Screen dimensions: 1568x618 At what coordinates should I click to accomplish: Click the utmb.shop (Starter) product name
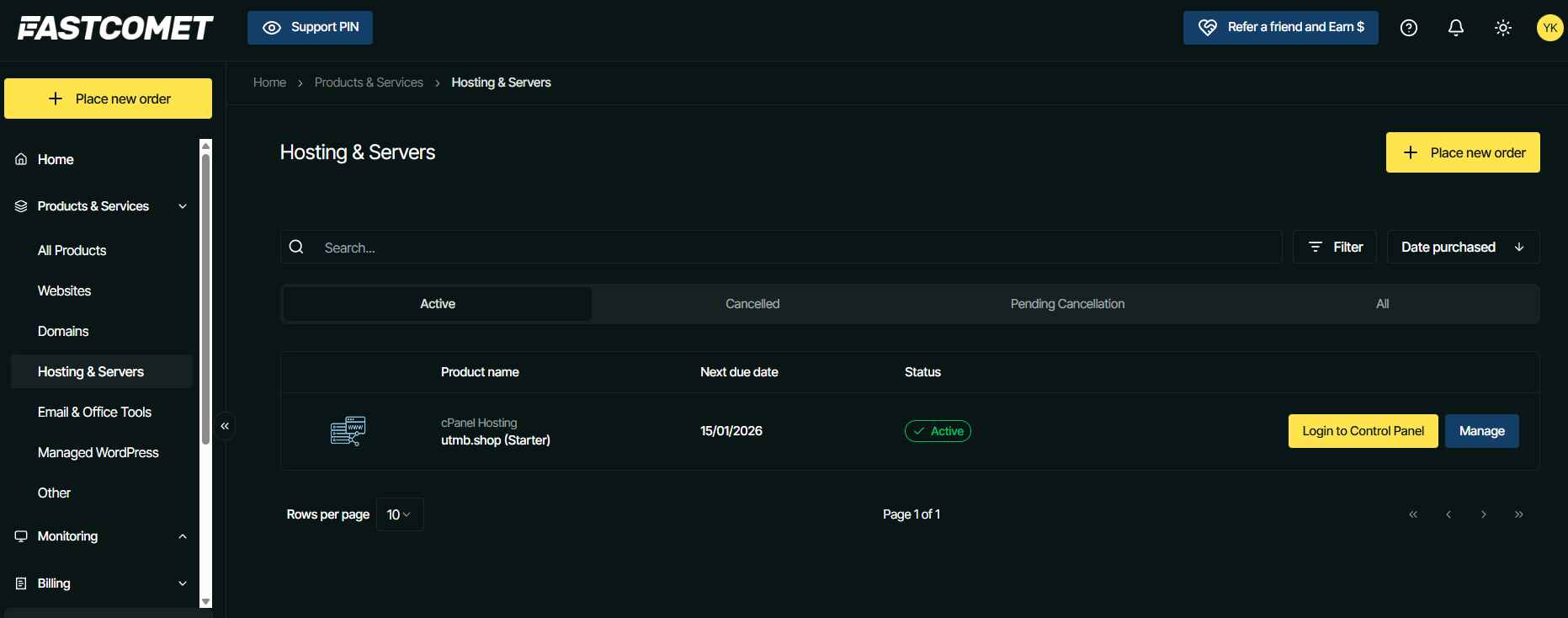point(496,440)
